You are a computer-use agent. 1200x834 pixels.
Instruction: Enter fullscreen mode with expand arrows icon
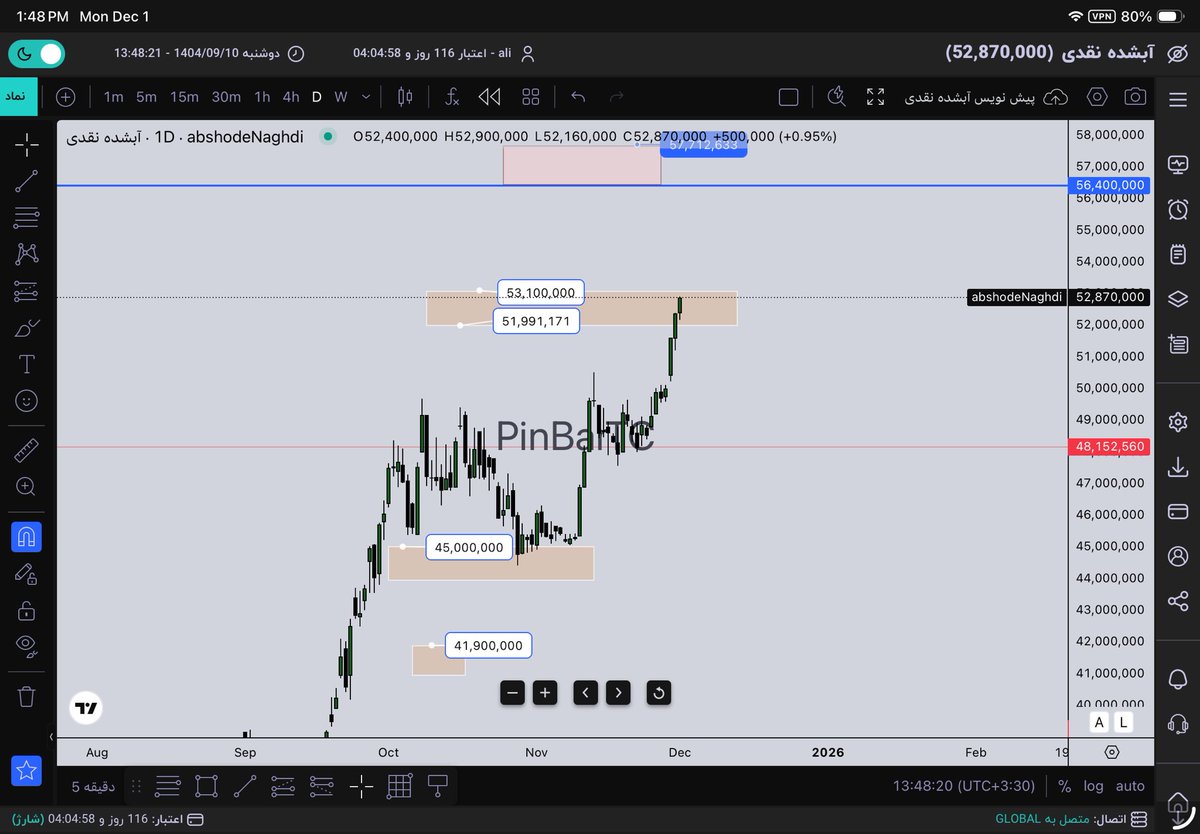[876, 97]
